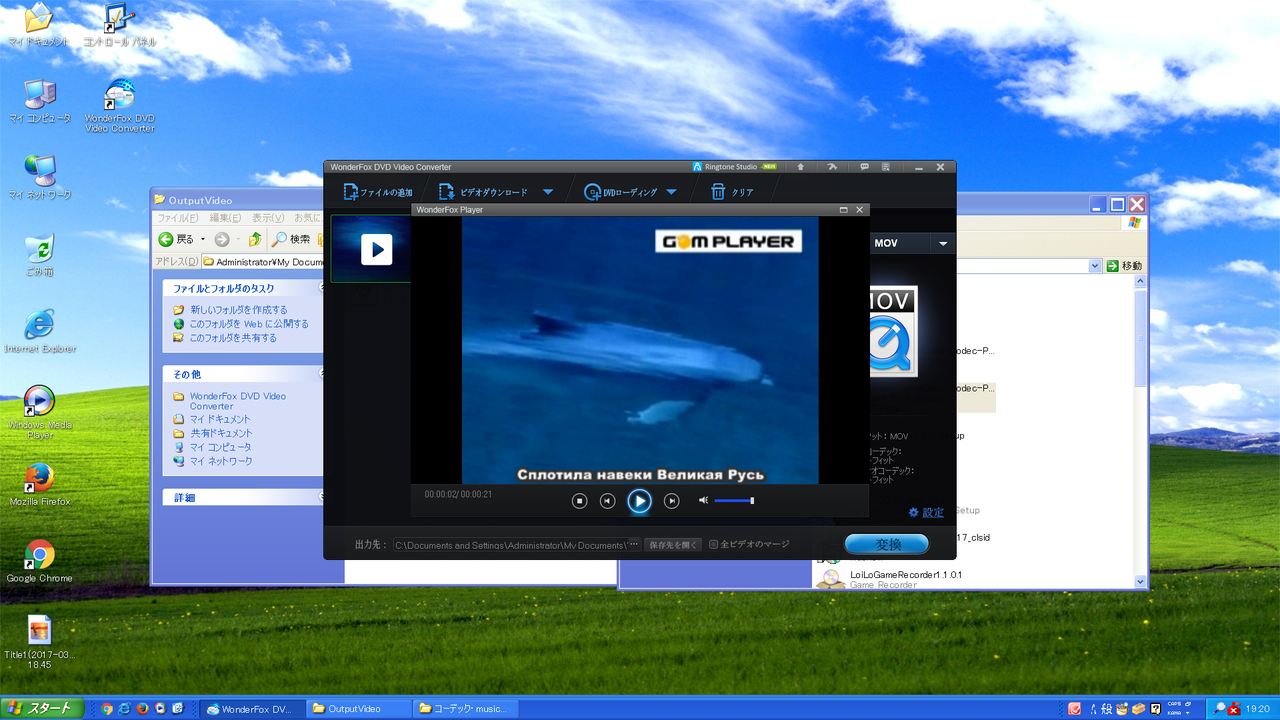Screen dimensions: 1280x720
Task: Open the ビデオダウンロード video download tool
Action: (x=484, y=192)
